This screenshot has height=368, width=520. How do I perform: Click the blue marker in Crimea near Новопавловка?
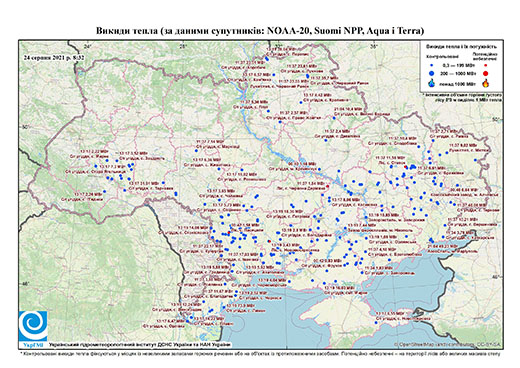click(x=376, y=322)
